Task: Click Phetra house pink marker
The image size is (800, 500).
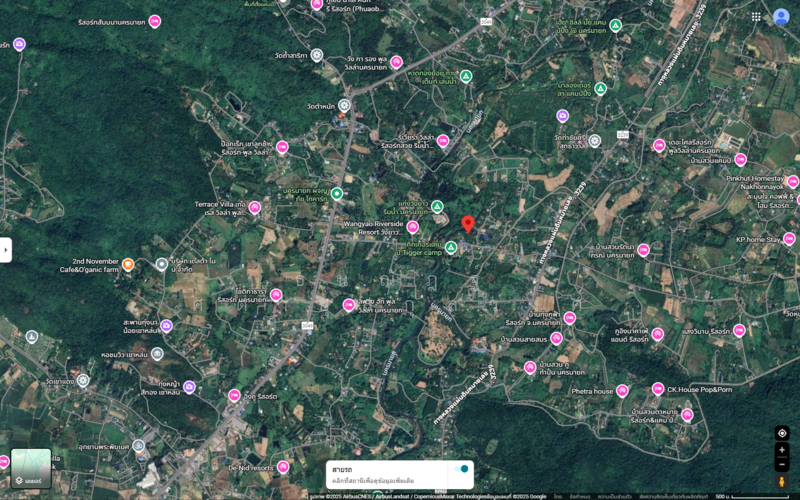Action: [x=621, y=391]
